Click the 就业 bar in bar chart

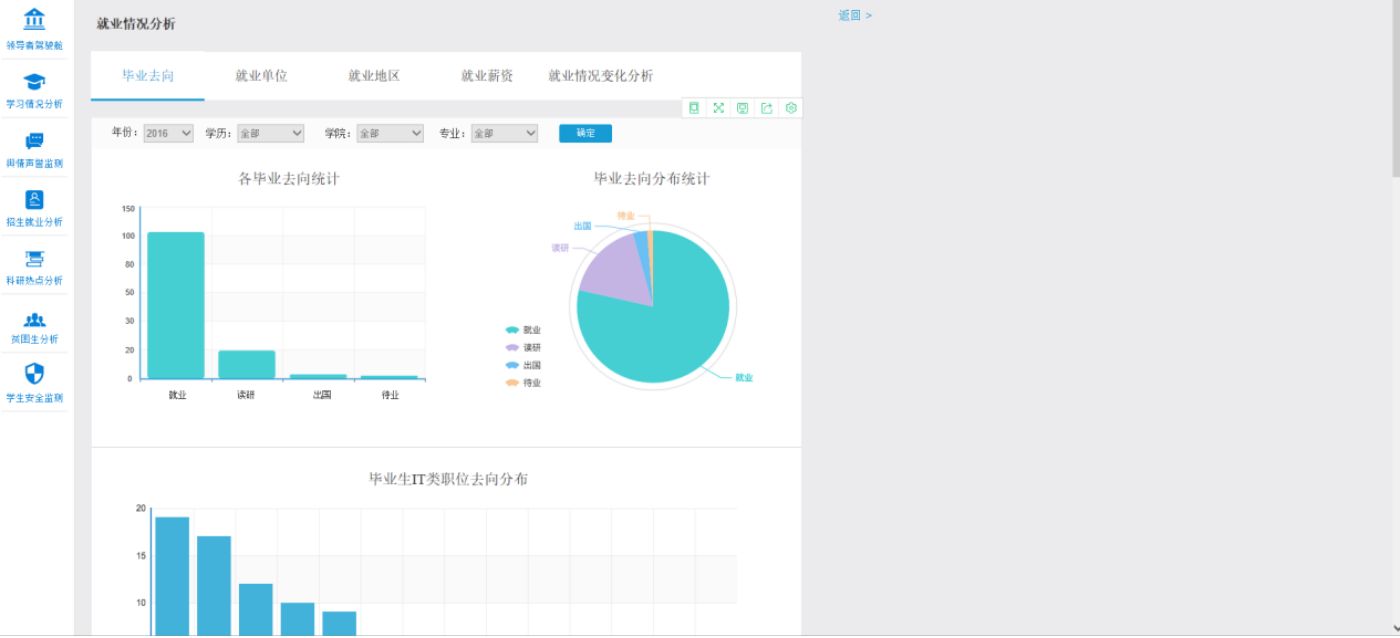tap(176, 305)
